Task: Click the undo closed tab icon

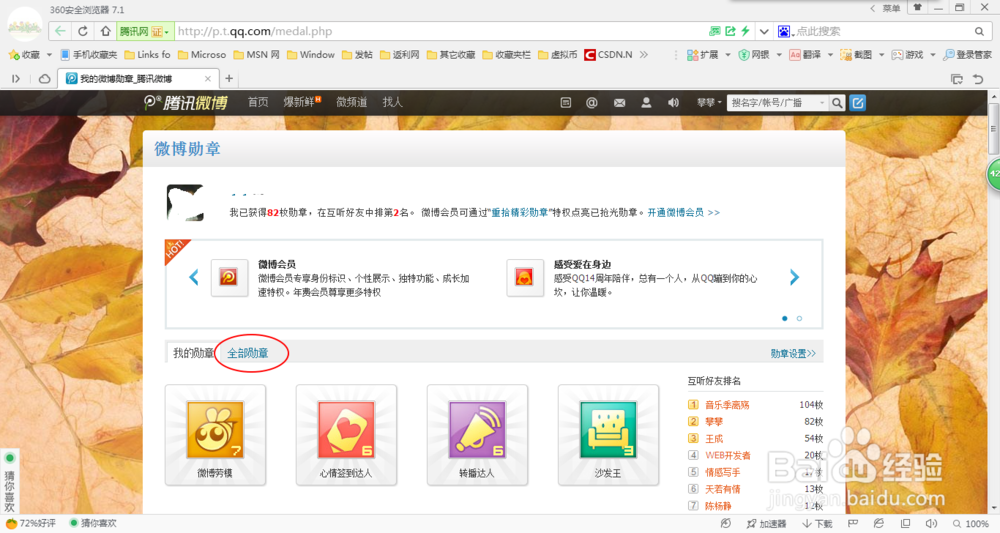Action: [x=978, y=78]
